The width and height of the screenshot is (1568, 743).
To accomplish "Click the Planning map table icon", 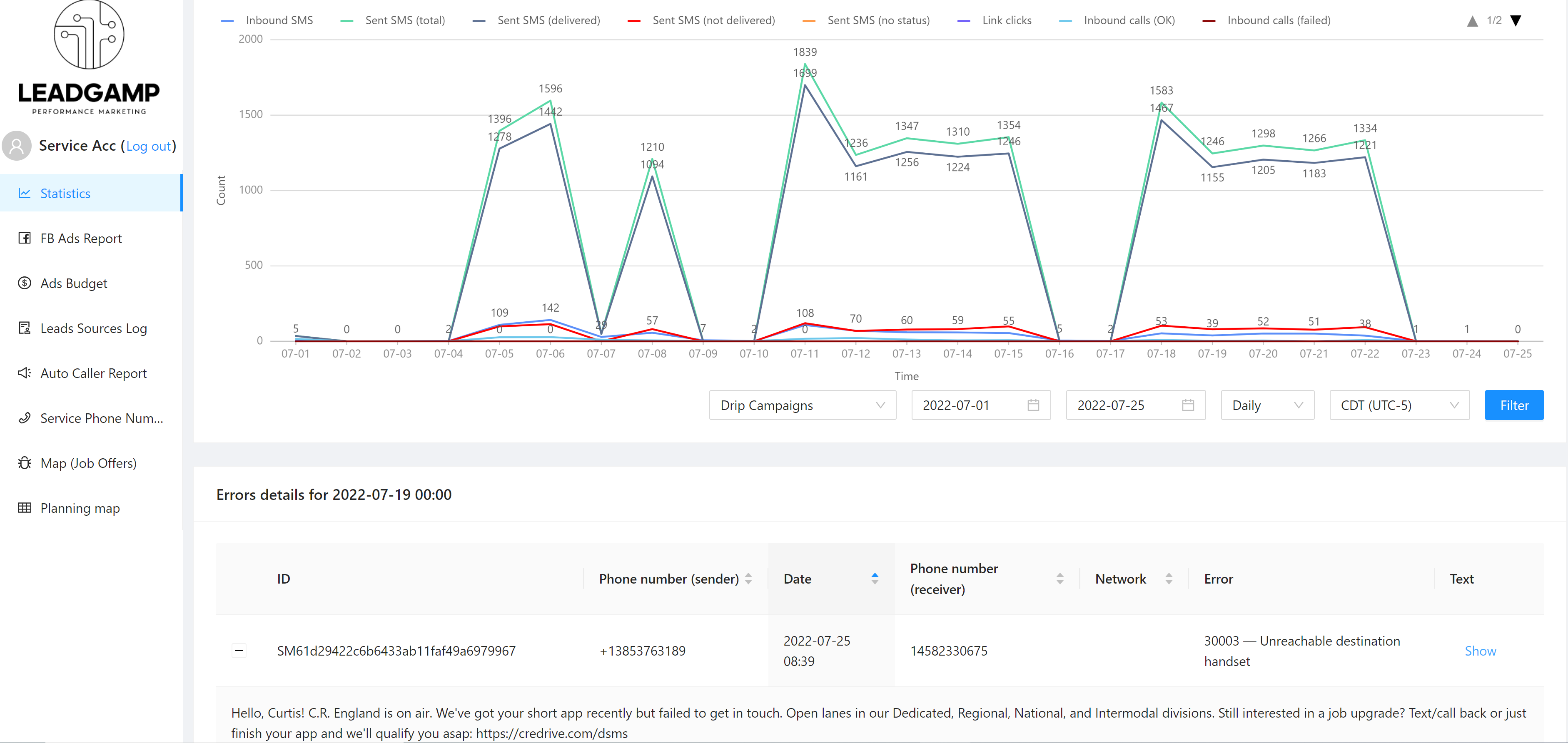I will pyautogui.click(x=24, y=509).
